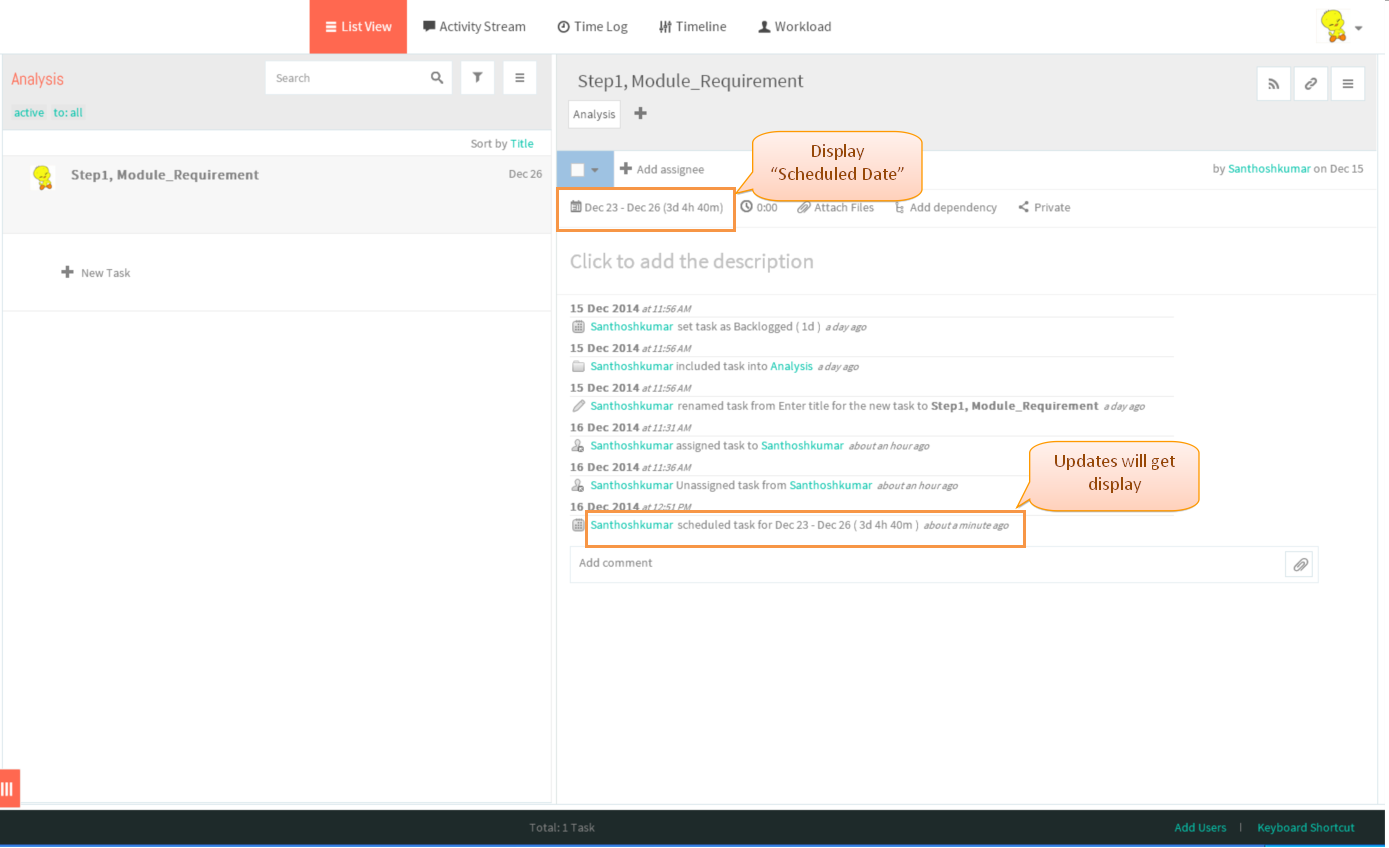This screenshot has width=1389, height=848.
Task: Open the task status dropdown arrow
Action: tap(597, 170)
